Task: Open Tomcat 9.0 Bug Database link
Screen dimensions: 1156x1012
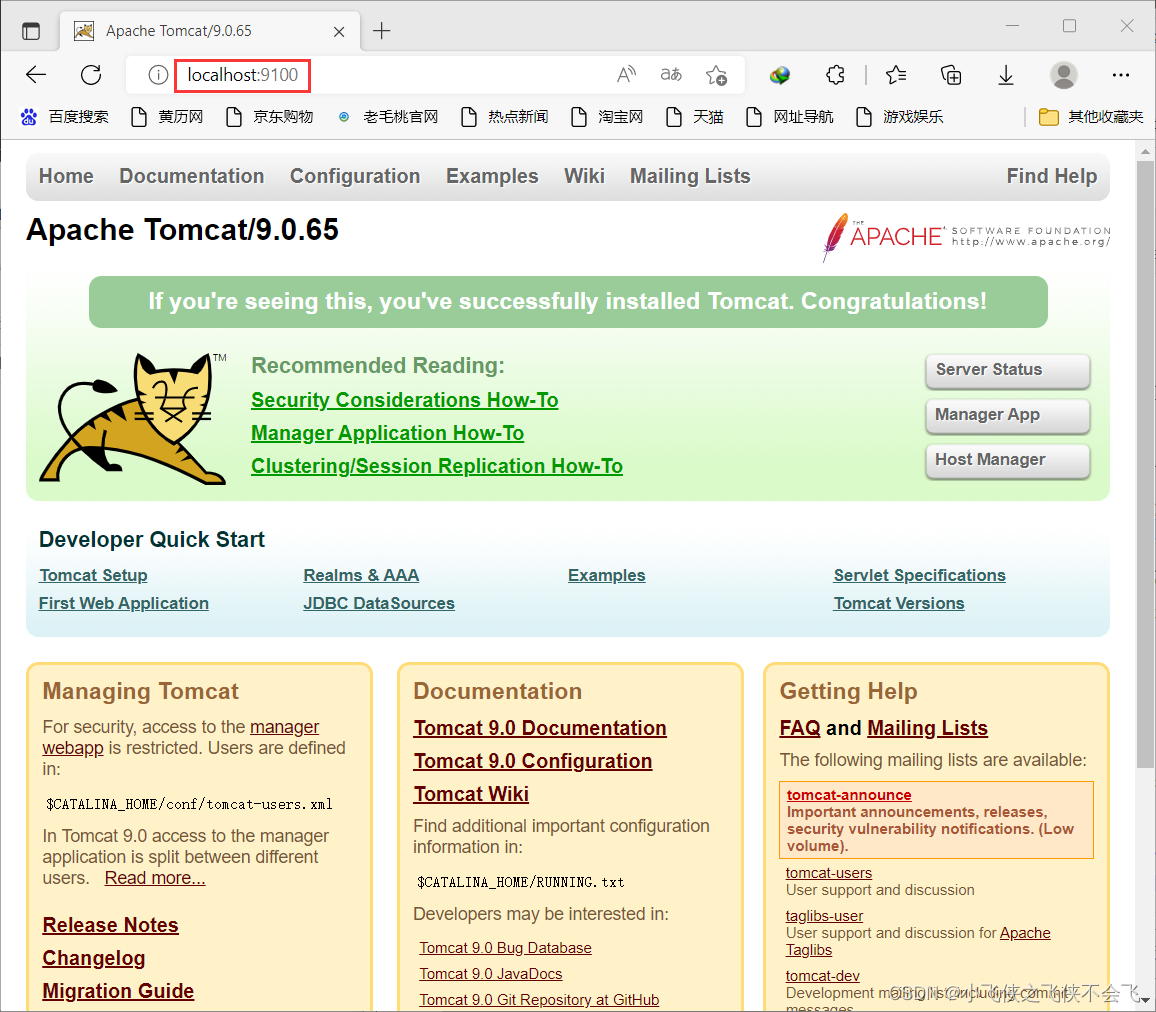Action: [x=505, y=949]
